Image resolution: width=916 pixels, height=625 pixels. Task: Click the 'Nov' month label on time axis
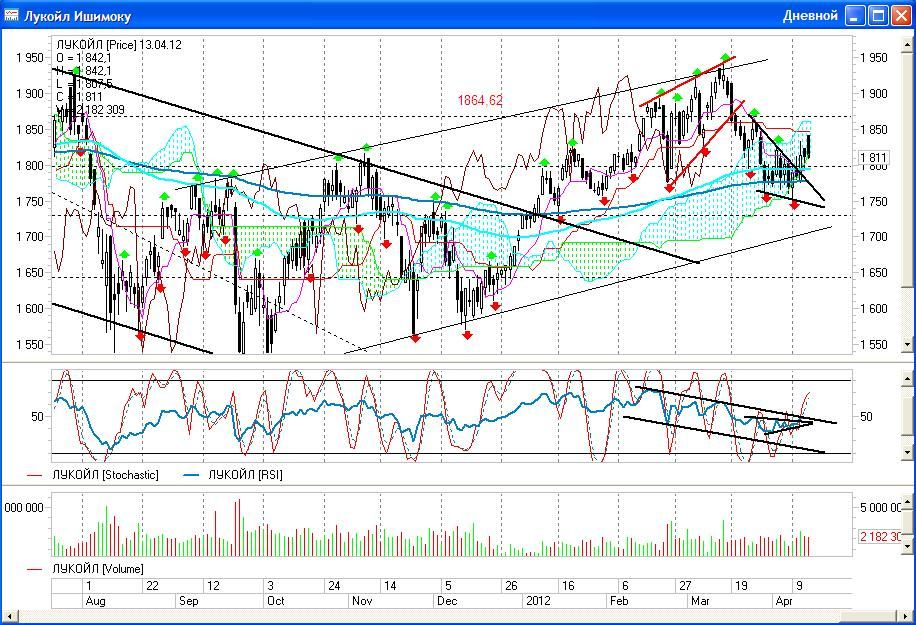pos(362,601)
